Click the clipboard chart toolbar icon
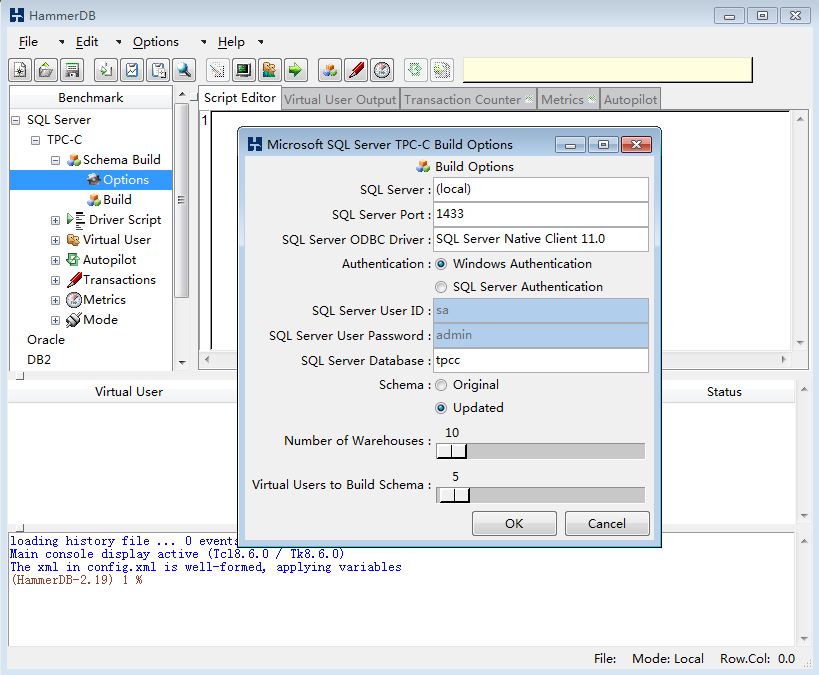Image resolution: width=819 pixels, height=675 pixels. pyautogui.click(x=132, y=69)
